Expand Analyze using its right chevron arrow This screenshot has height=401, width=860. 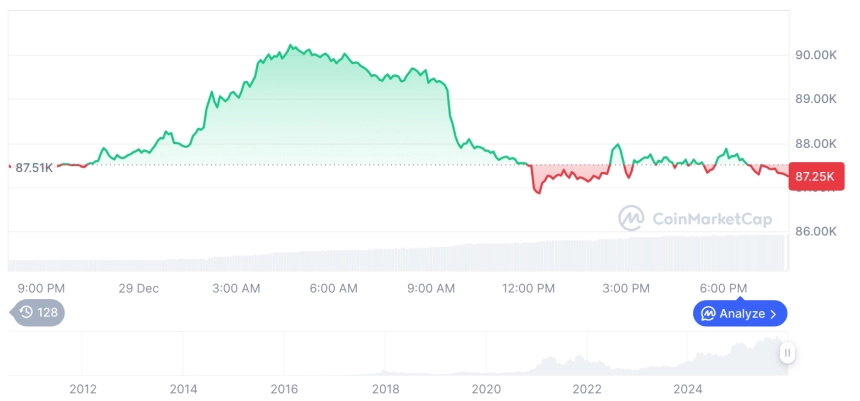(x=773, y=314)
